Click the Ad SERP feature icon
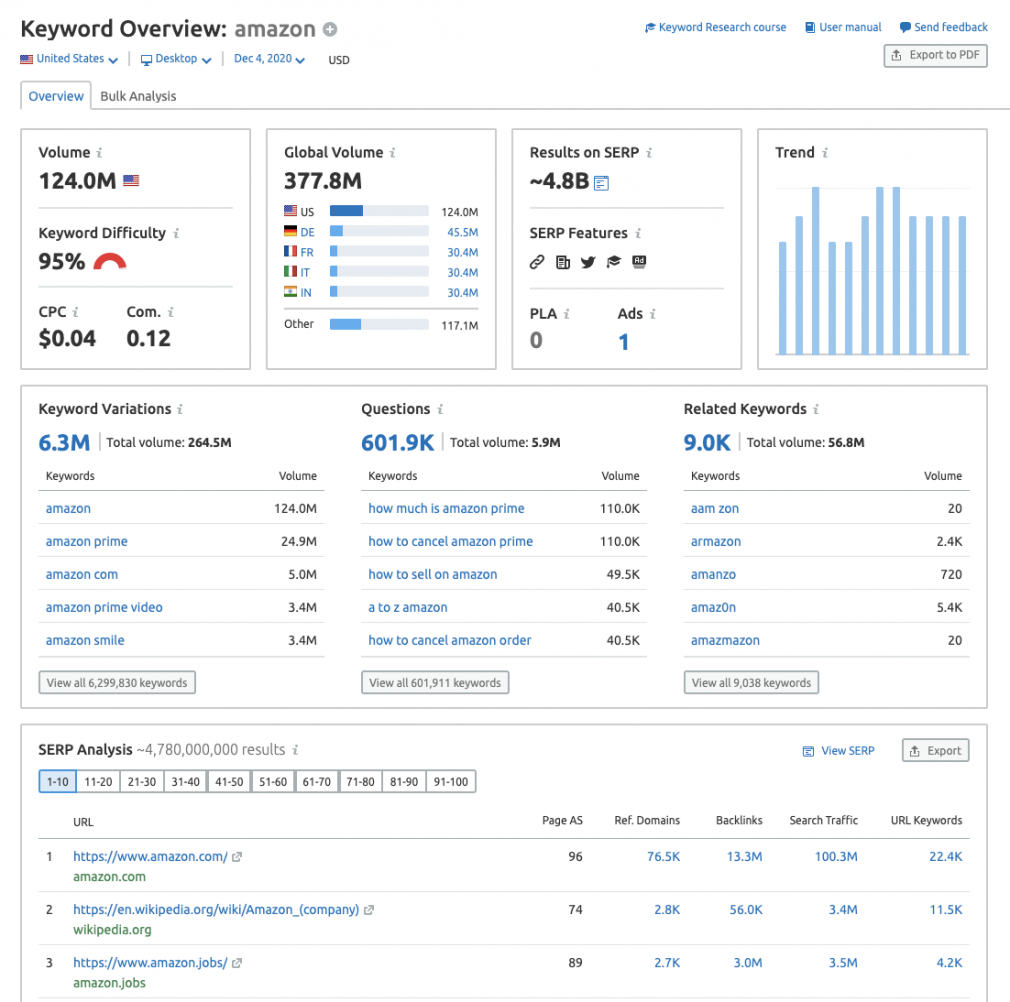1010x1002 pixels. pos(639,261)
